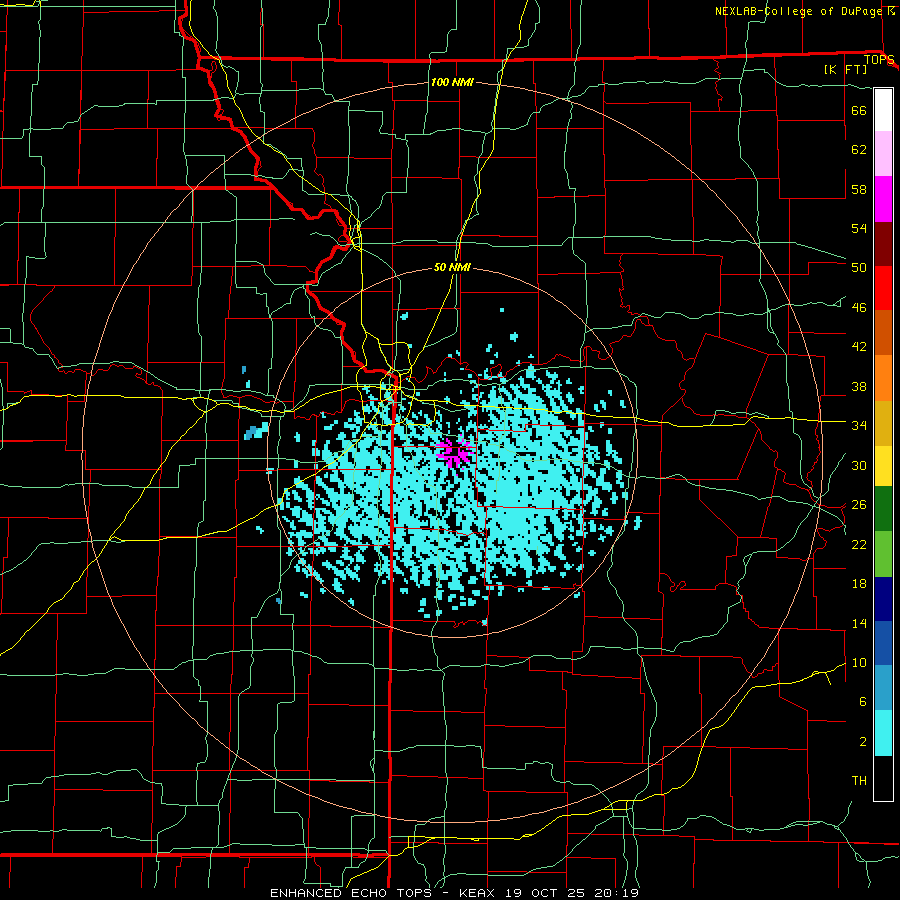Click the cyan 10 kft legend swatch
Image resolution: width=900 pixels, height=900 pixels.
tap(883, 733)
